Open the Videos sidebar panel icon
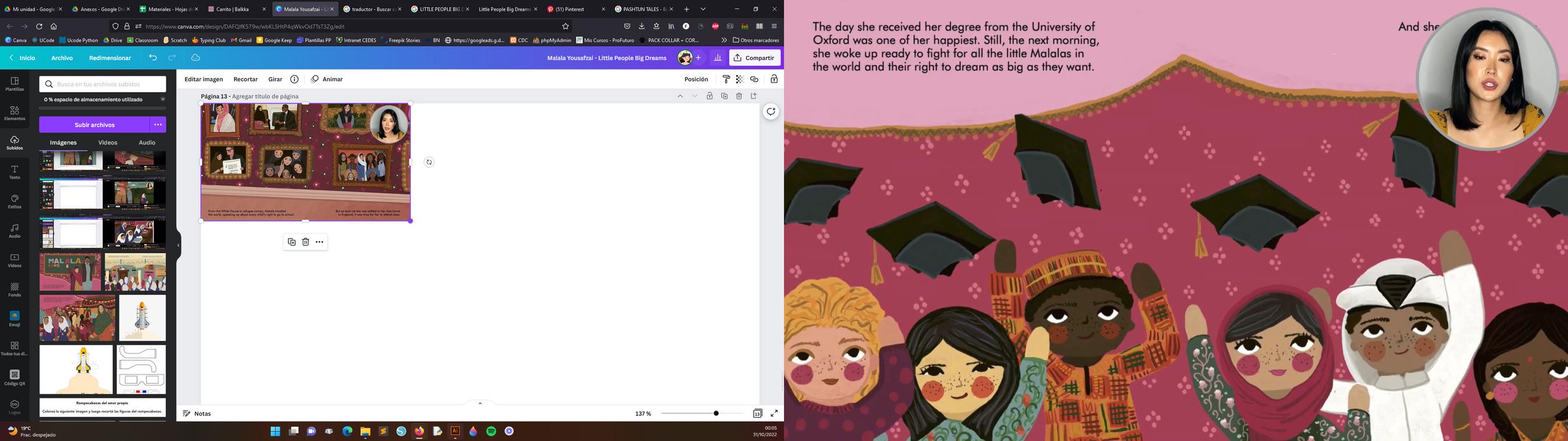Viewport: 1568px width, 441px height. pyautogui.click(x=15, y=261)
